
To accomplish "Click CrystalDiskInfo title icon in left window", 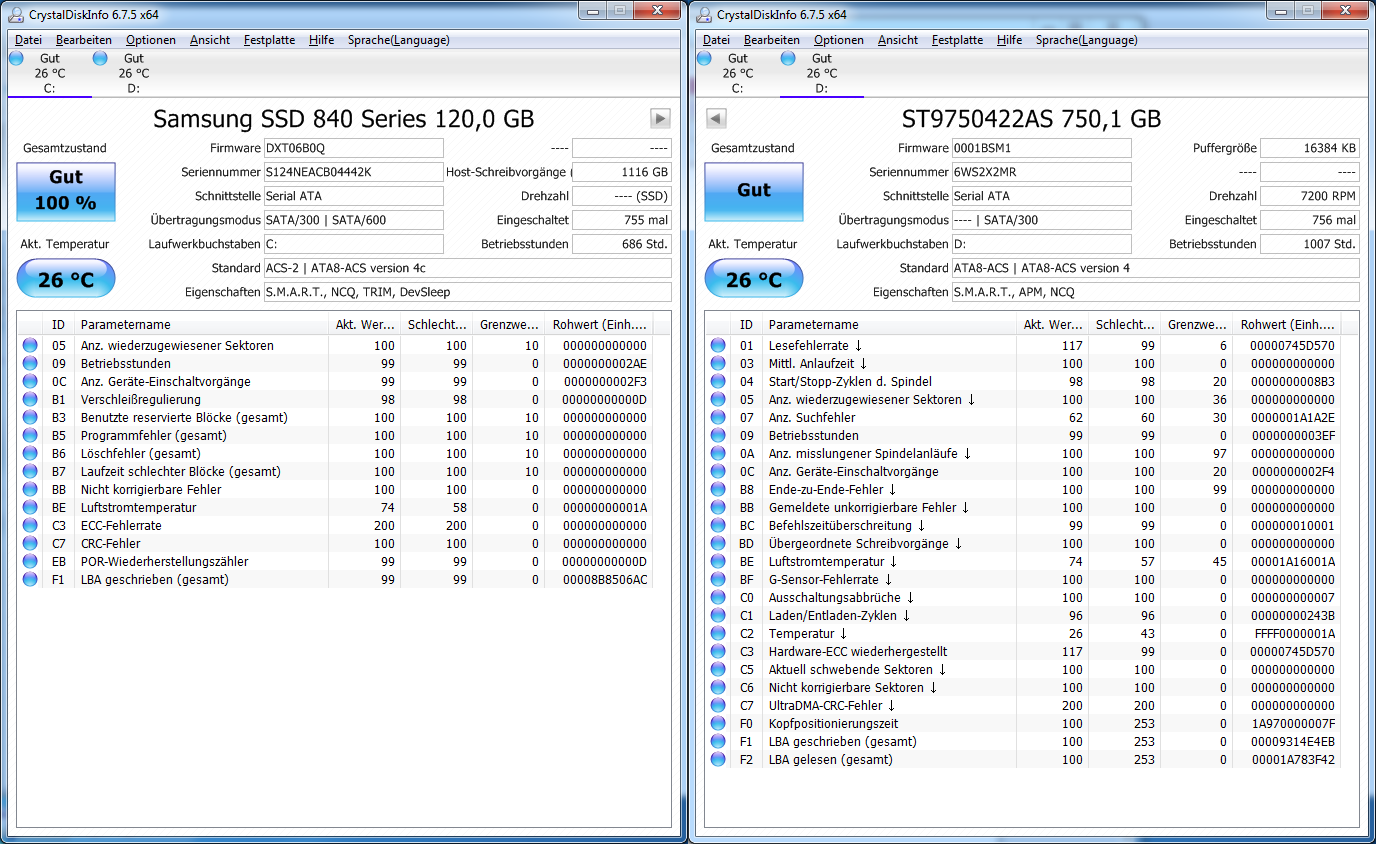I will point(16,14).
